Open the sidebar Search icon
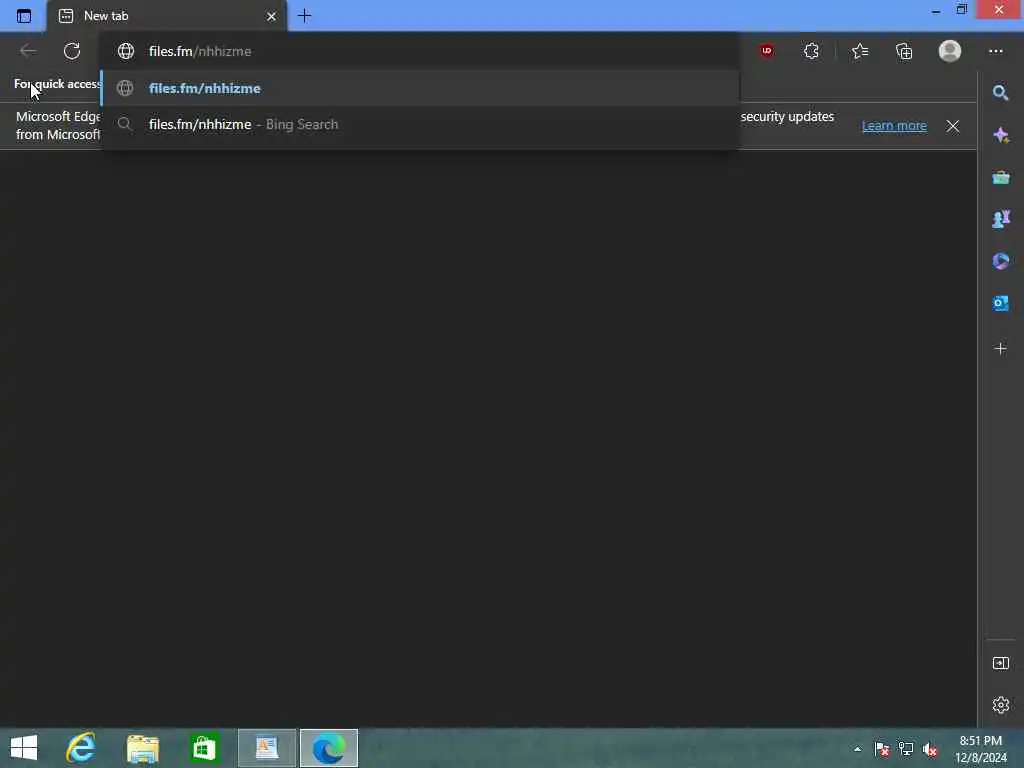This screenshot has width=1024, height=768. click(1000, 93)
